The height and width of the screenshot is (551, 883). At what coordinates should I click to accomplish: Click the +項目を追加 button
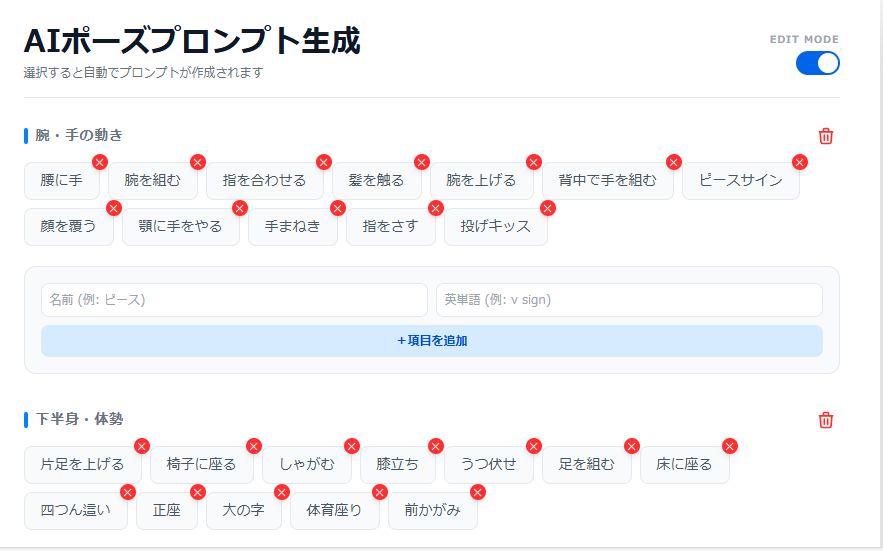click(x=432, y=341)
